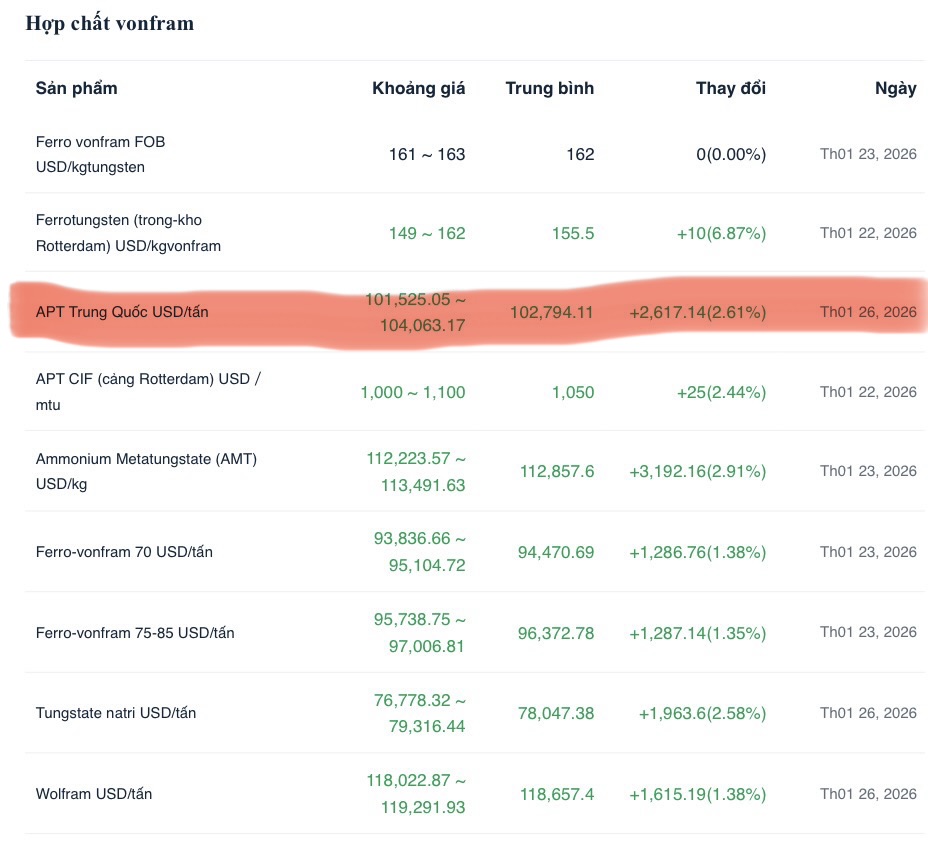This screenshot has width=928, height=841.
Task: Click the Thay đổi column header
Action: [x=730, y=88]
